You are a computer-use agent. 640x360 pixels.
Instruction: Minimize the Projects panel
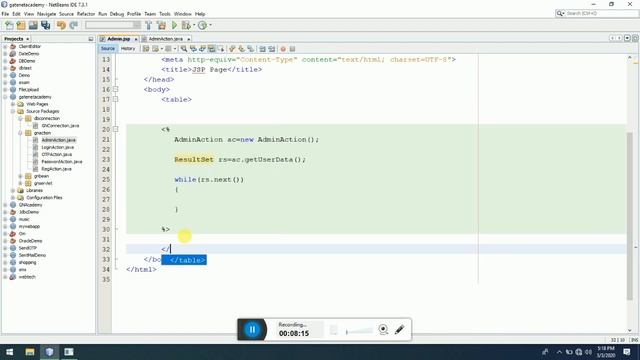point(91,39)
